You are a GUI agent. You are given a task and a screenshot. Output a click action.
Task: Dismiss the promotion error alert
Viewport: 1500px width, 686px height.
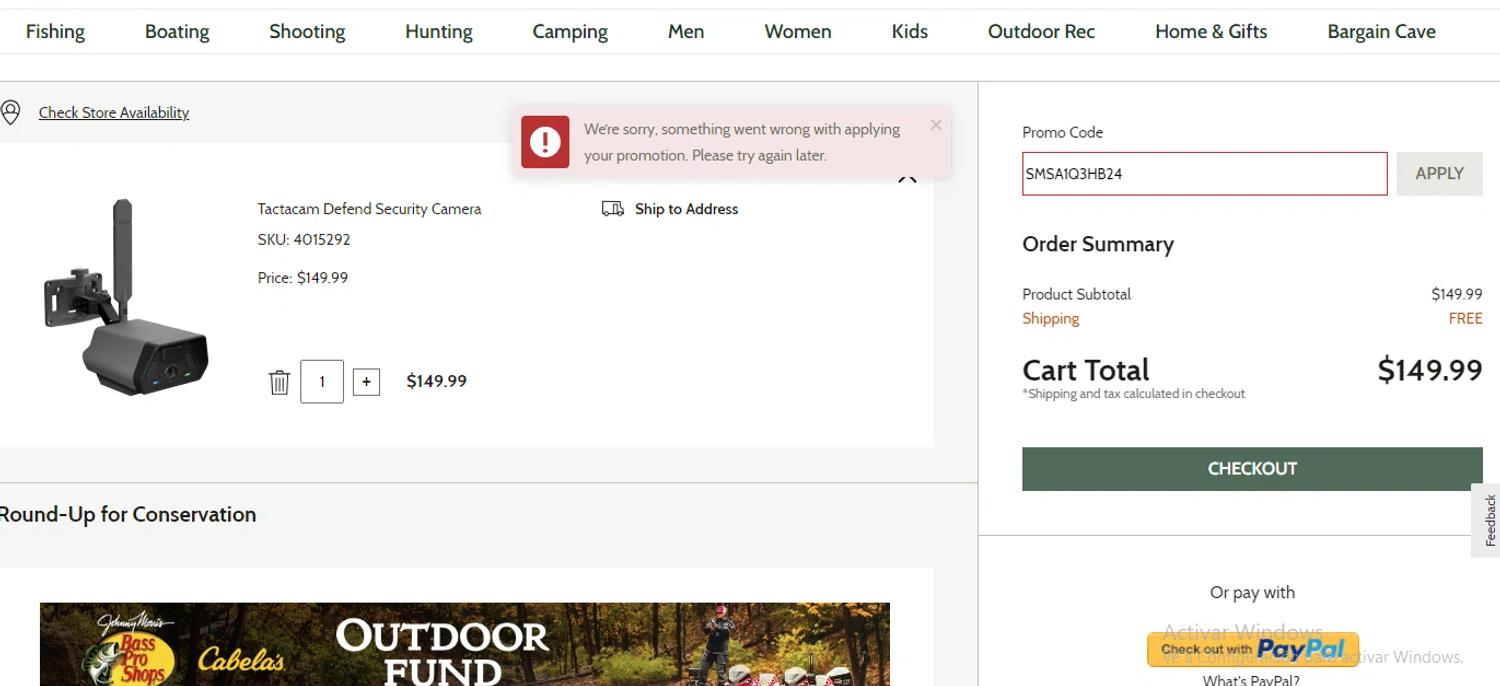point(935,125)
